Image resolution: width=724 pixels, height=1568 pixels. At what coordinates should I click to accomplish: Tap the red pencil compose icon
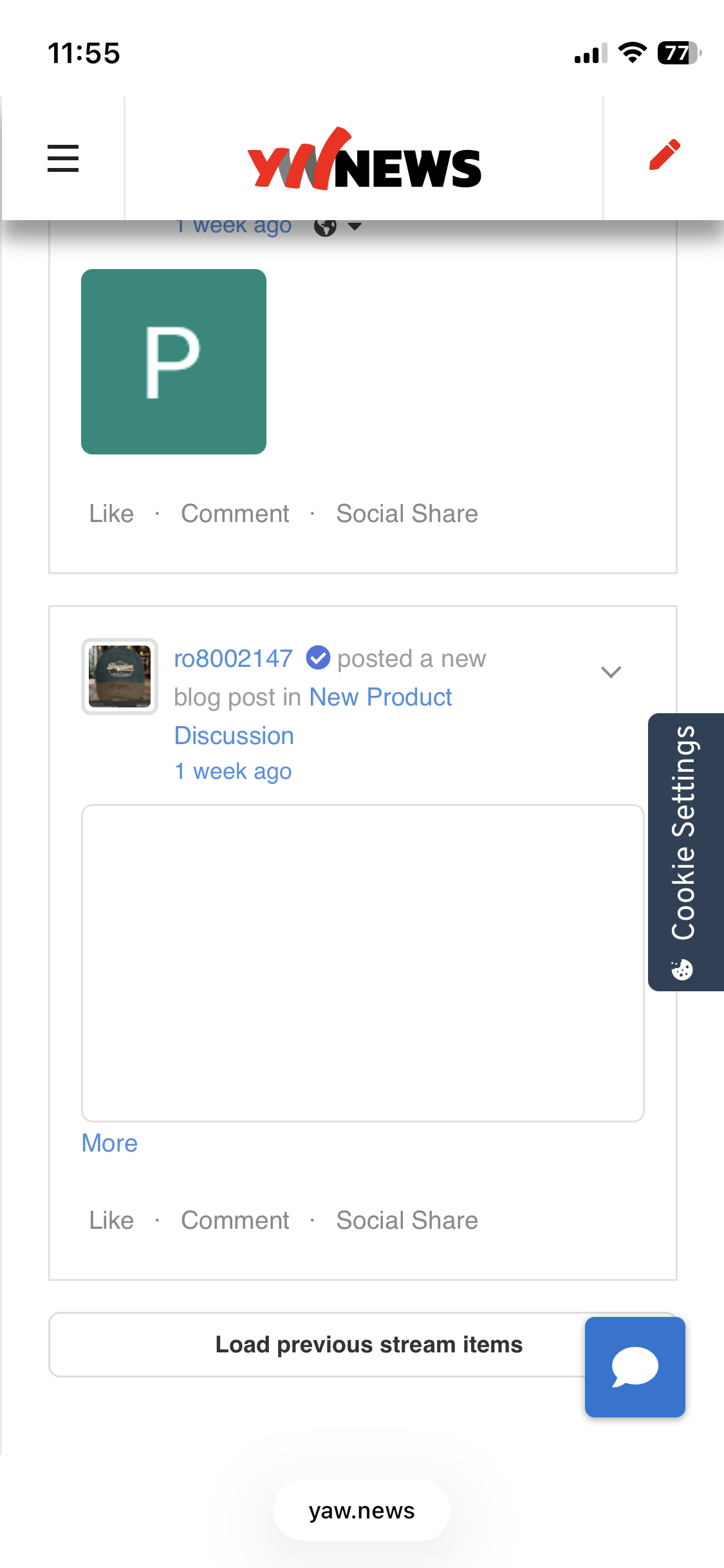pos(664,155)
